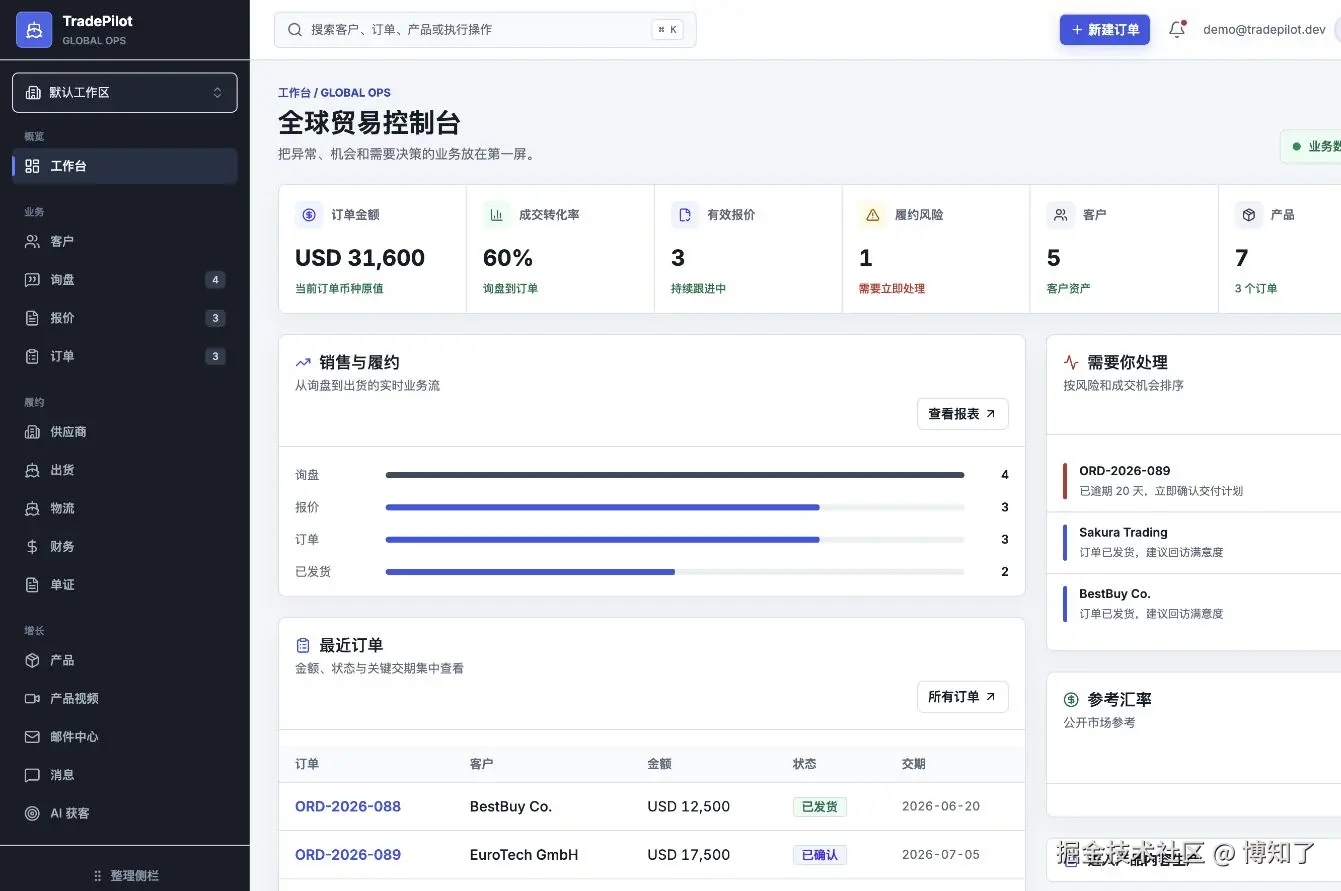The width and height of the screenshot is (1341, 891).
Task: Click the 已发货 status badge
Action: coord(820,806)
